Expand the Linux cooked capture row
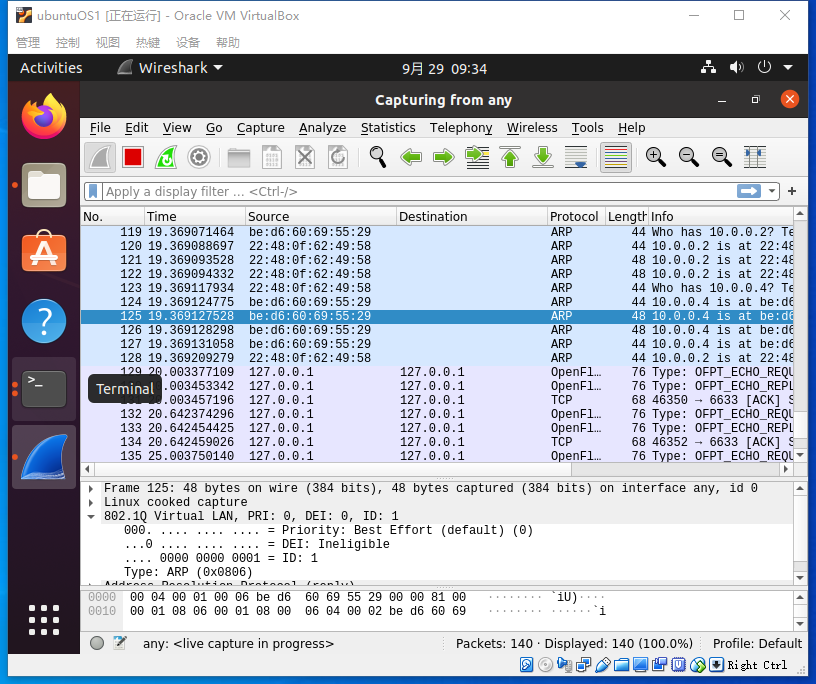The height and width of the screenshot is (684, 816). tap(91, 502)
